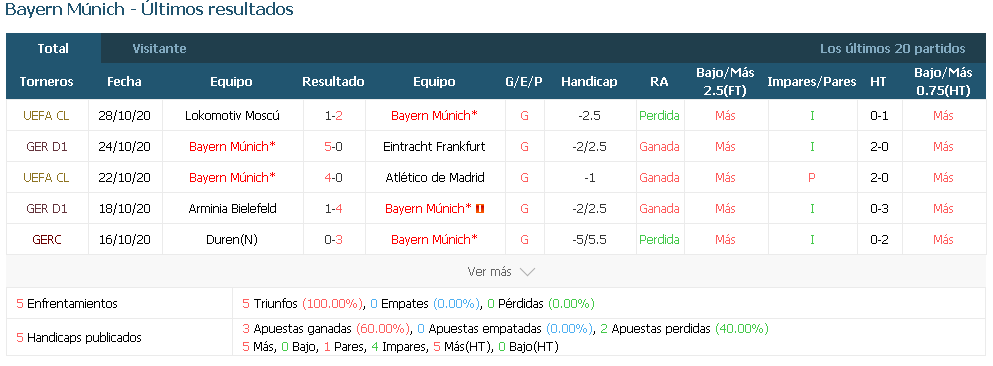
Task: Click the Handicap column header
Action: coord(589,82)
